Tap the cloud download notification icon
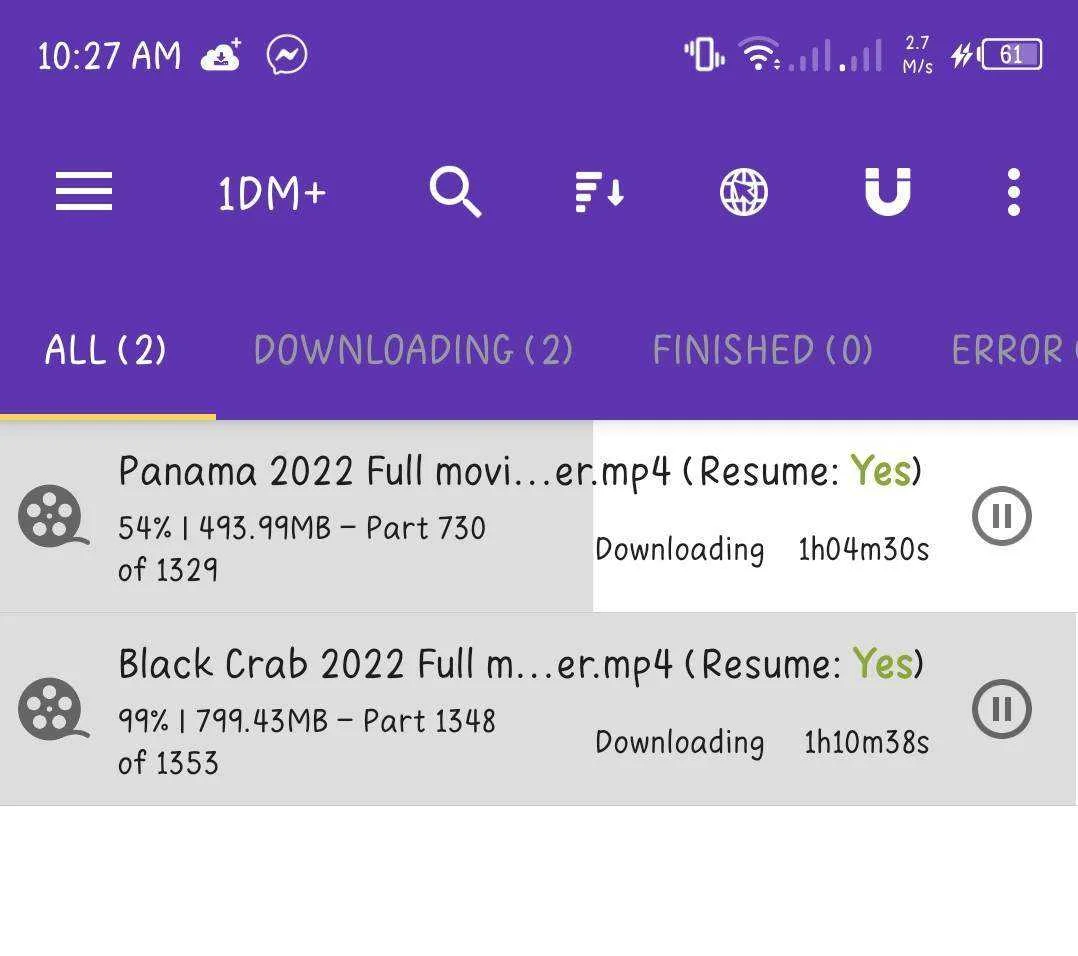This screenshot has width=1078, height=956. (221, 55)
